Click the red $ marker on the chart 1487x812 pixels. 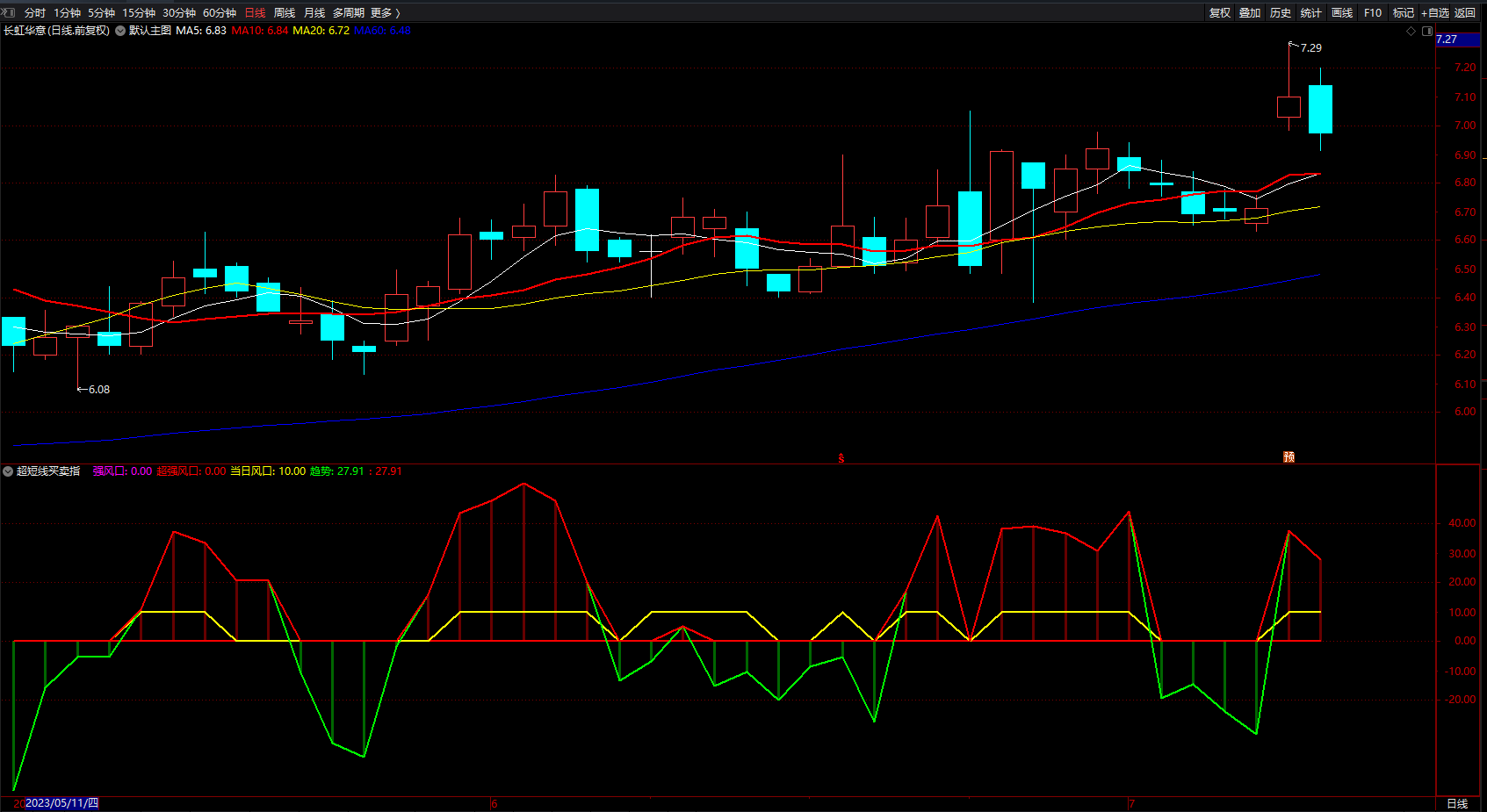(841, 458)
